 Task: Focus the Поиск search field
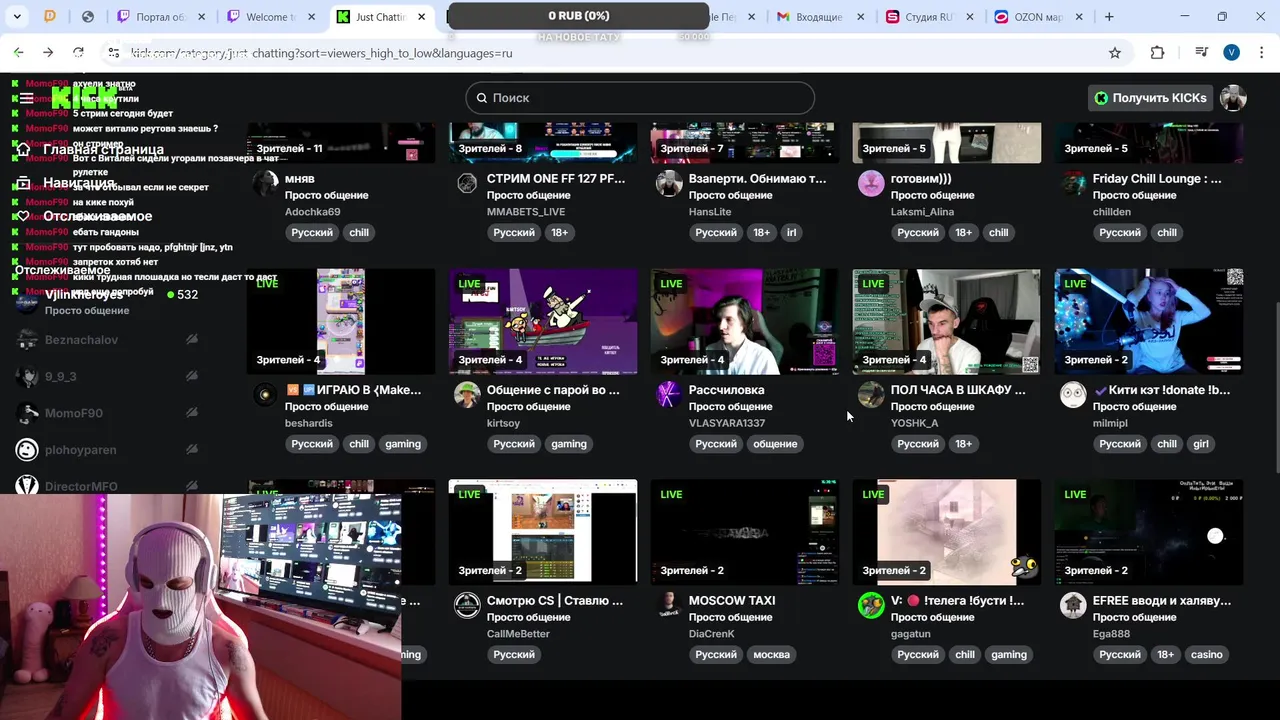(x=640, y=98)
